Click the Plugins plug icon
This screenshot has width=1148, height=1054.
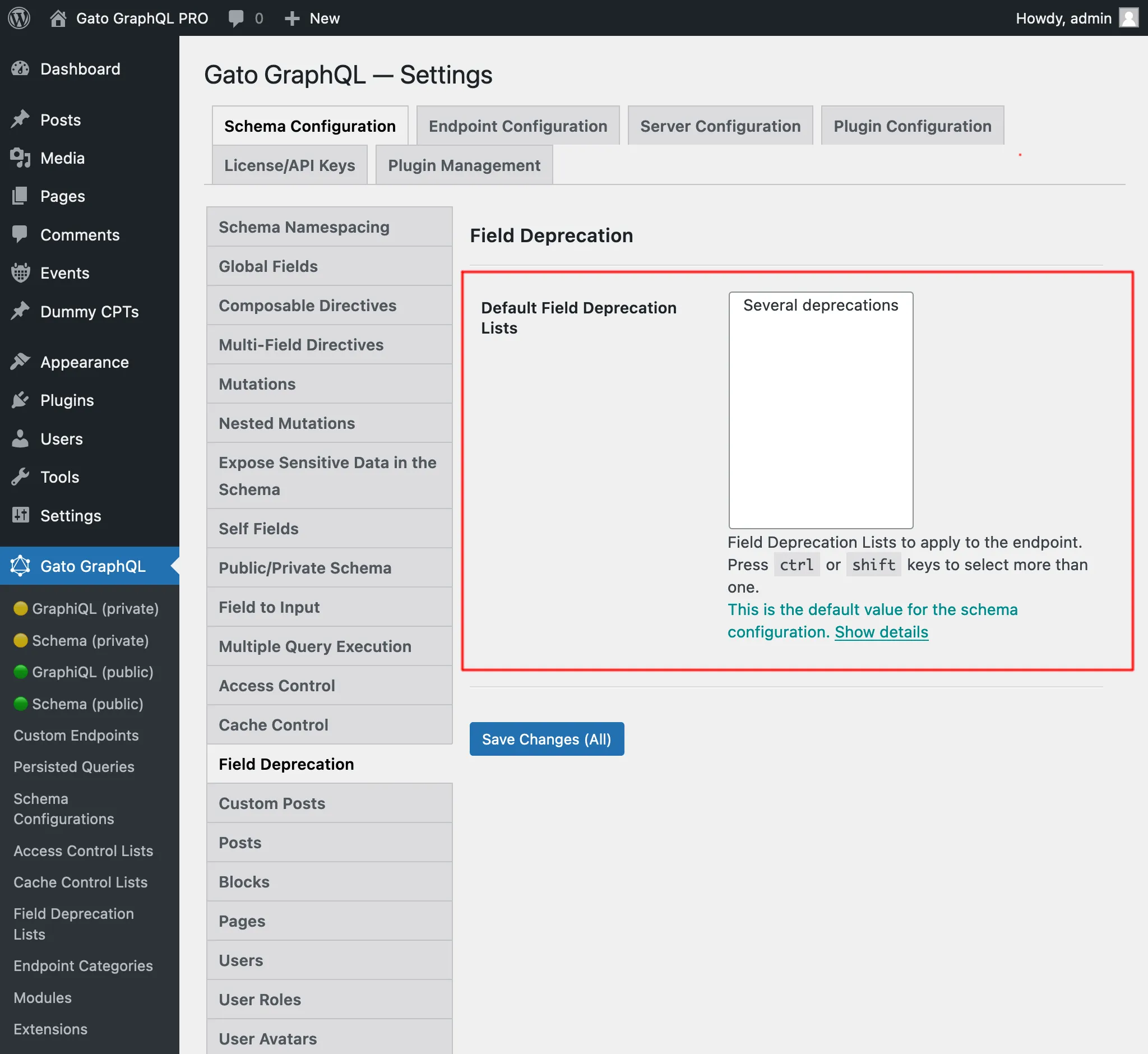pyautogui.click(x=21, y=400)
